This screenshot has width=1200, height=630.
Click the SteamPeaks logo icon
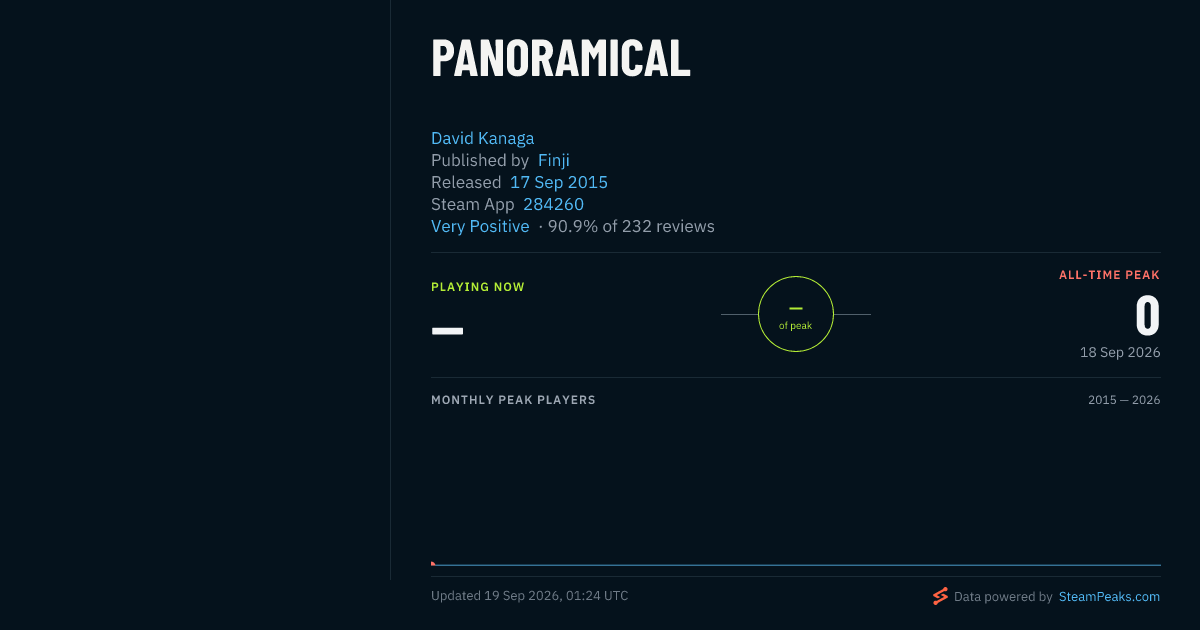(x=940, y=596)
